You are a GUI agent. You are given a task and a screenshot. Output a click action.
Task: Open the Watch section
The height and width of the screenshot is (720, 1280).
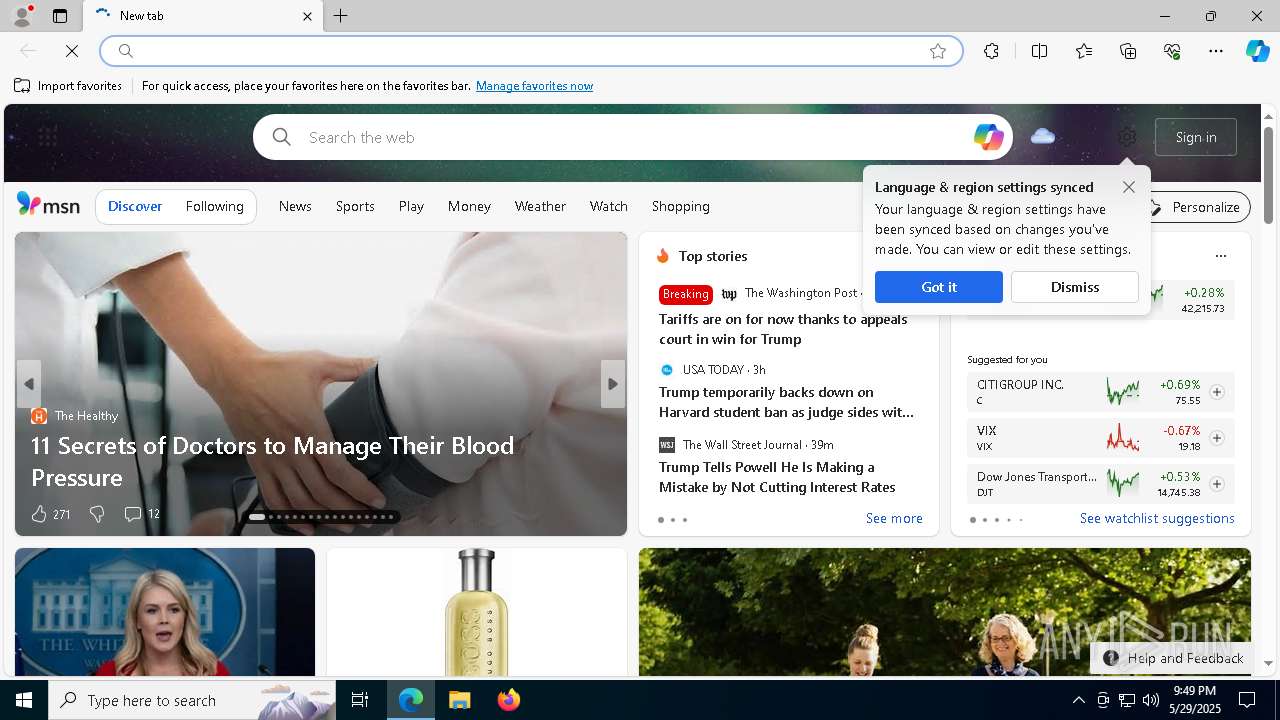pyautogui.click(x=608, y=206)
